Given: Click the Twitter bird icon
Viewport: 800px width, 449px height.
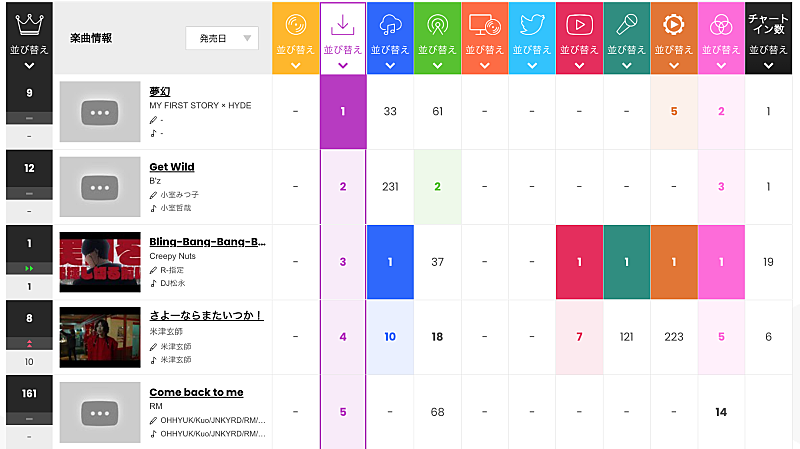Looking at the screenshot, I should [532, 24].
